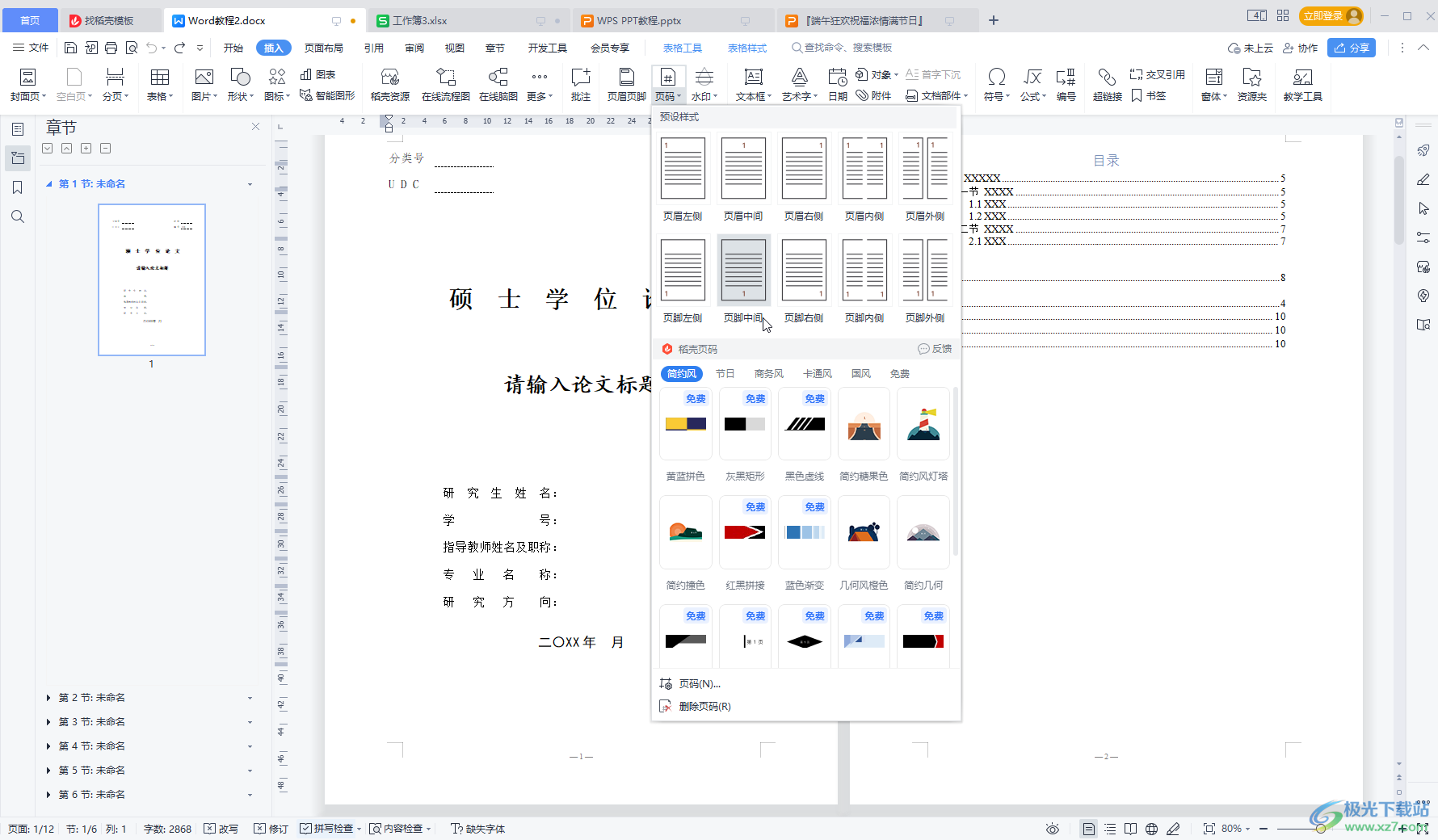The height and width of the screenshot is (840, 1438).
Task: Open the search panel in the left sidebar
Action: click(x=18, y=216)
